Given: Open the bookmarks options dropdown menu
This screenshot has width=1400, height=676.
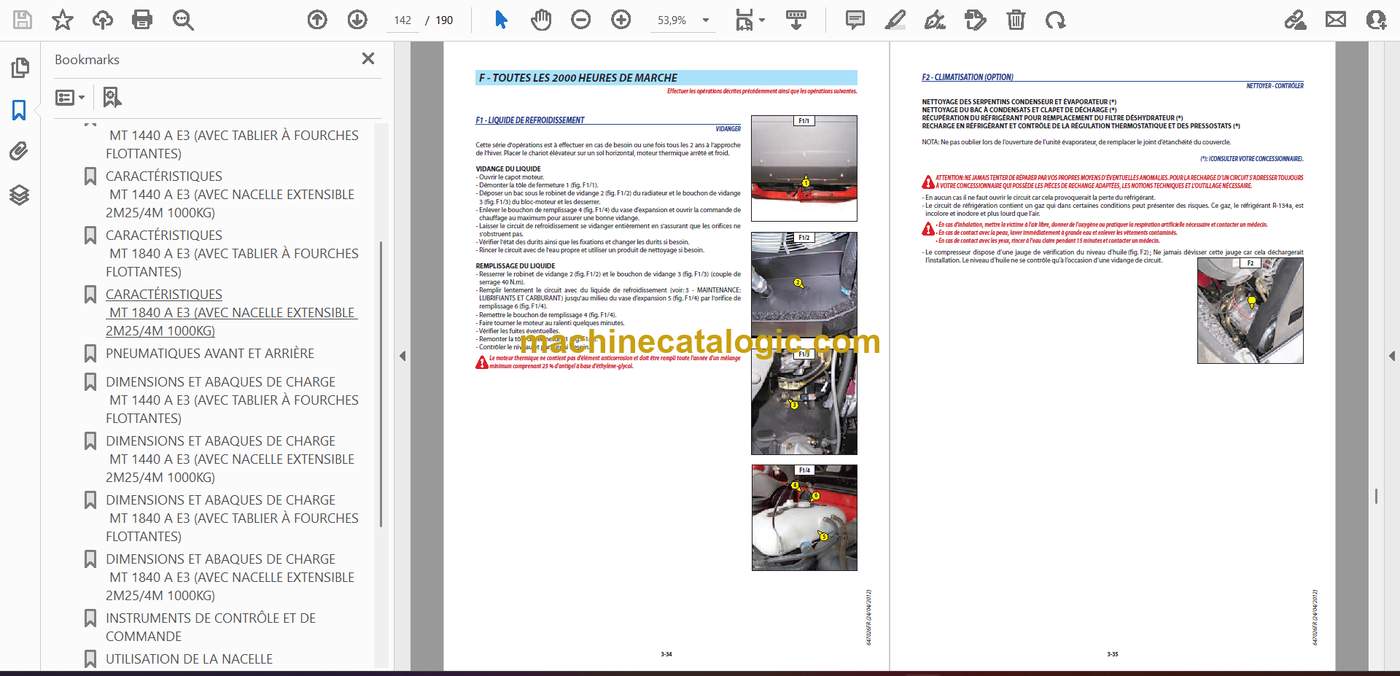Looking at the screenshot, I should click(x=69, y=97).
